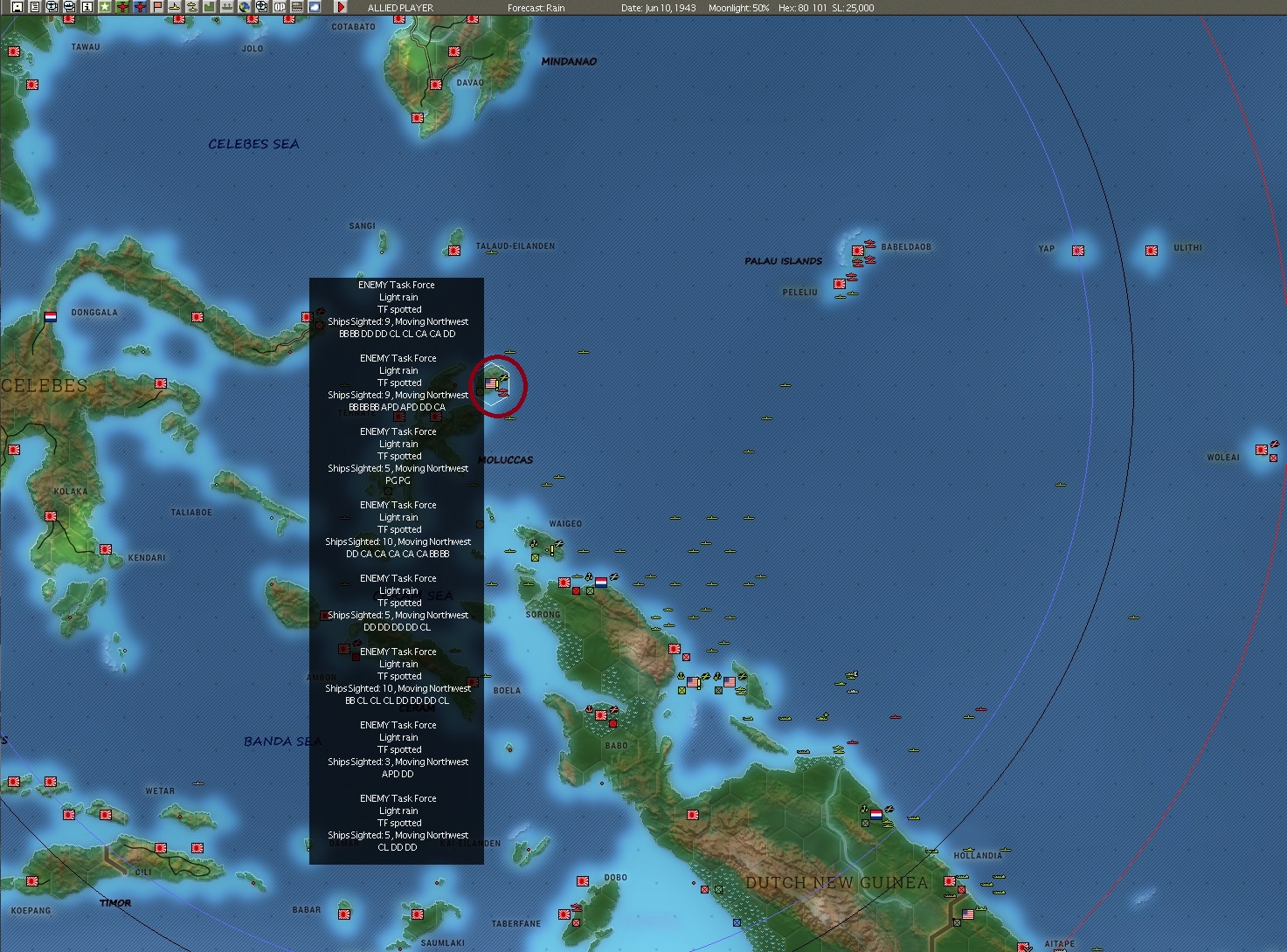Select green unit marker on Waigeo island

click(535, 557)
